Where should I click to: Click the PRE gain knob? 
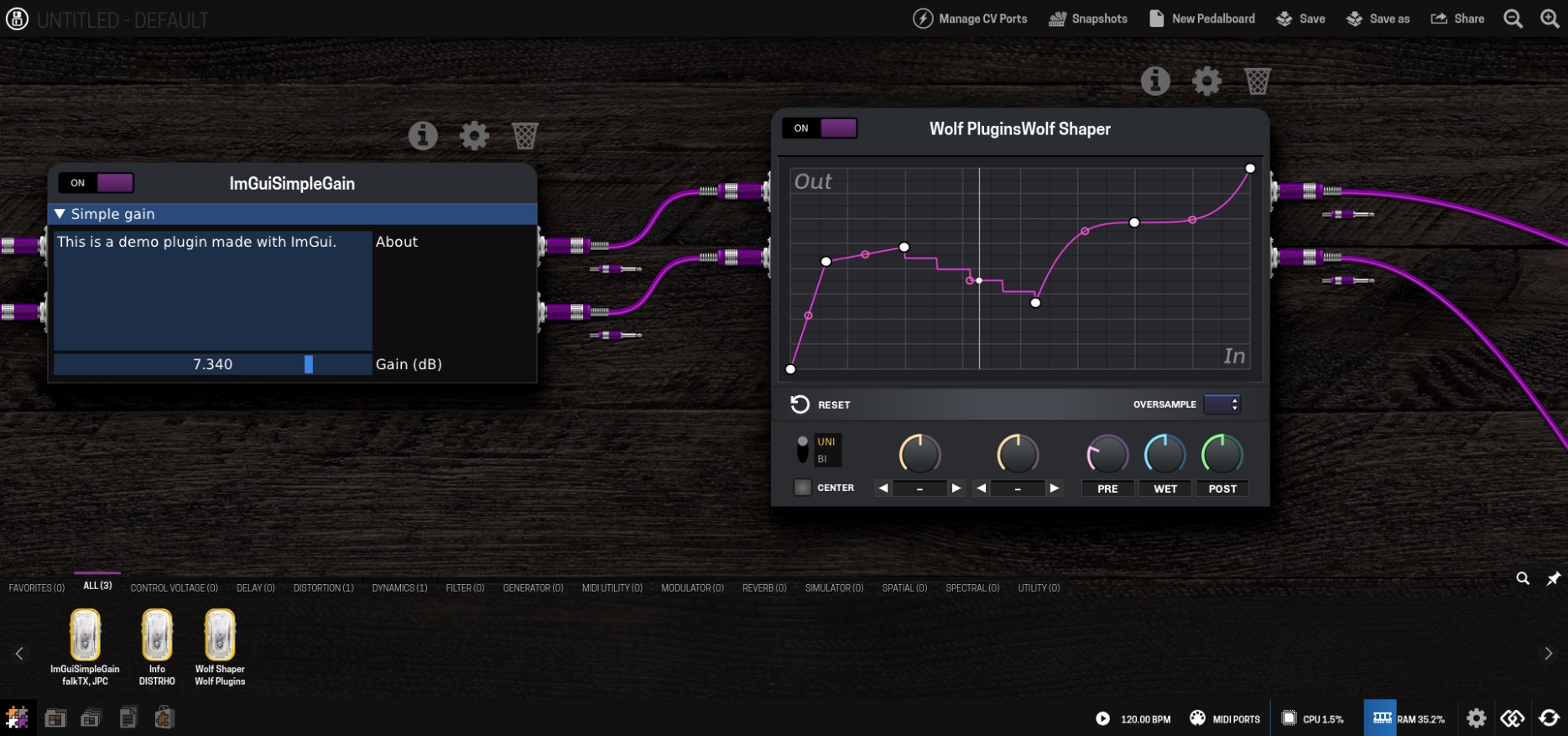(x=1107, y=456)
